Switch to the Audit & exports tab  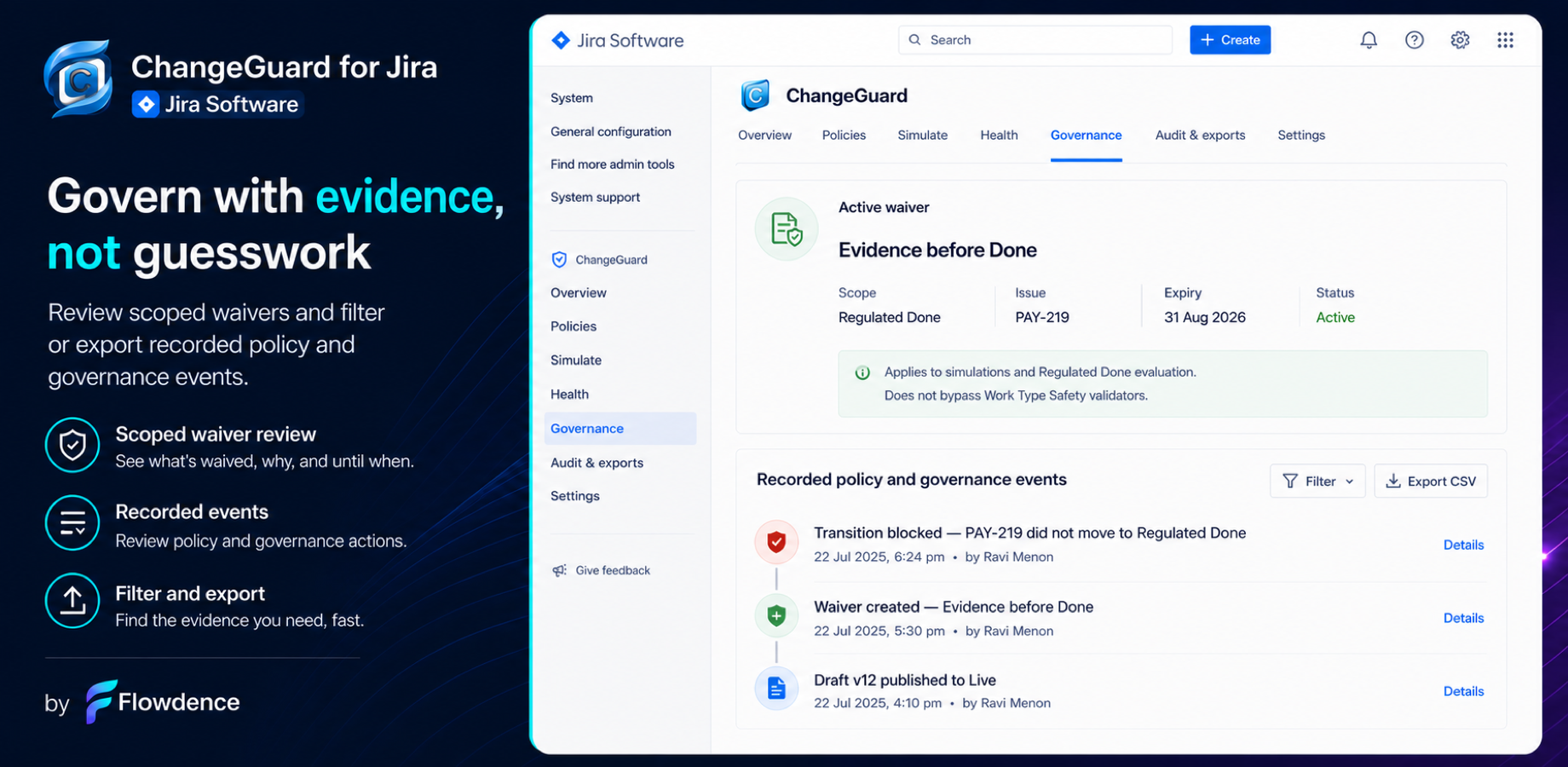pos(1200,136)
